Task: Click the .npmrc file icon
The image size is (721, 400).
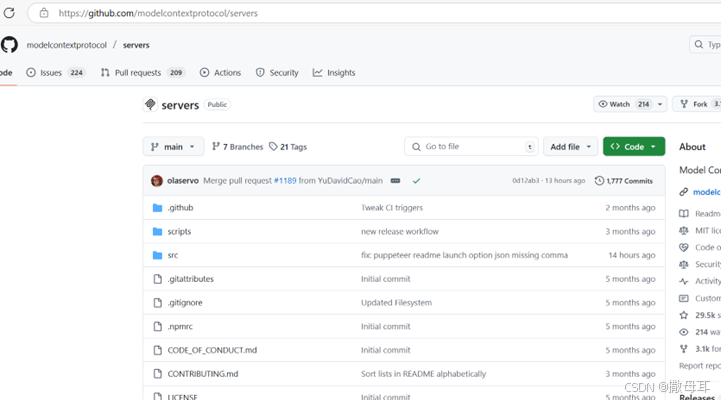Action: [x=158, y=326]
